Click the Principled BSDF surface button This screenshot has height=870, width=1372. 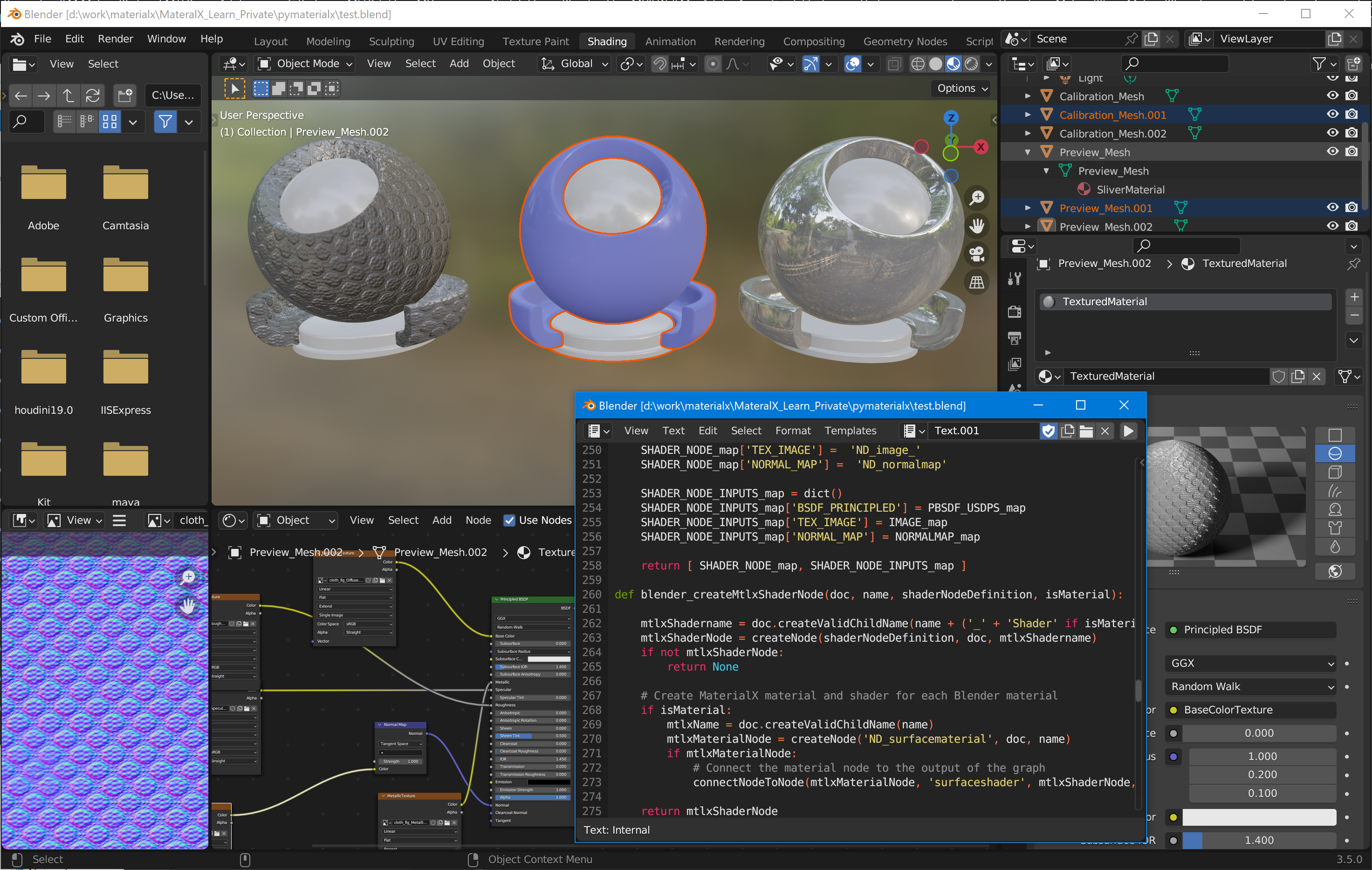pyautogui.click(x=1251, y=630)
